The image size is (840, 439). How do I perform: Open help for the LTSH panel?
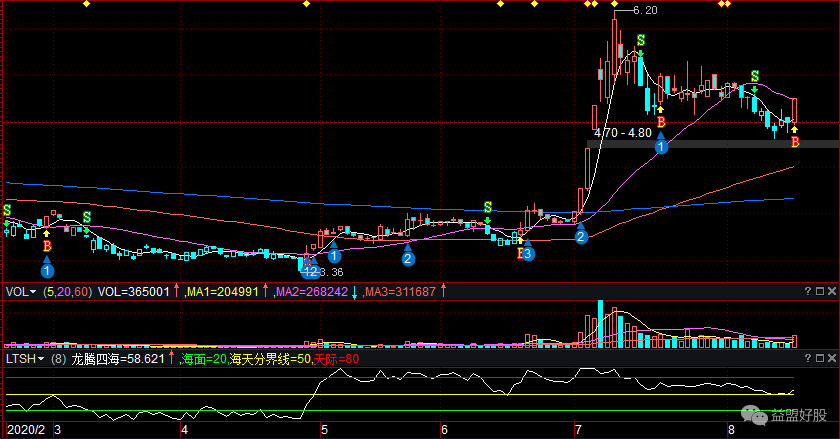pyautogui.click(x=809, y=358)
